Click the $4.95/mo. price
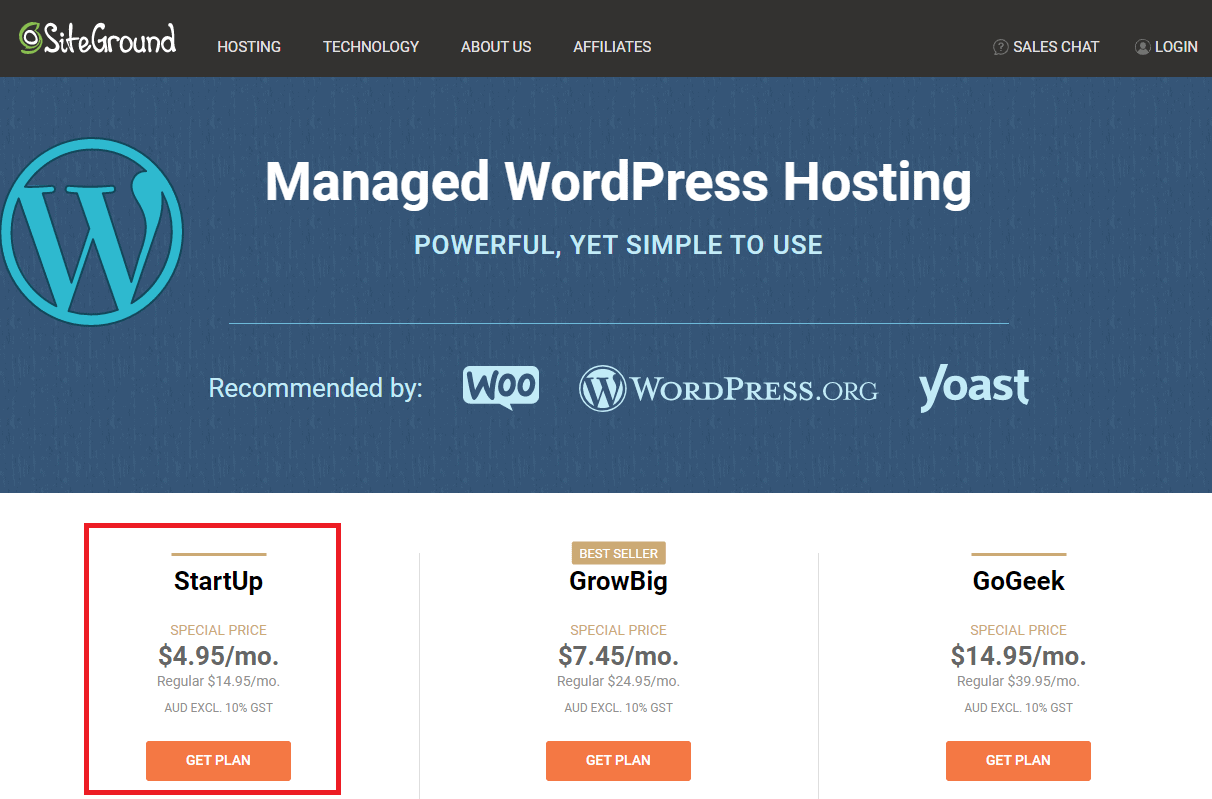The width and height of the screenshot is (1212, 799). [x=218, y=656]
